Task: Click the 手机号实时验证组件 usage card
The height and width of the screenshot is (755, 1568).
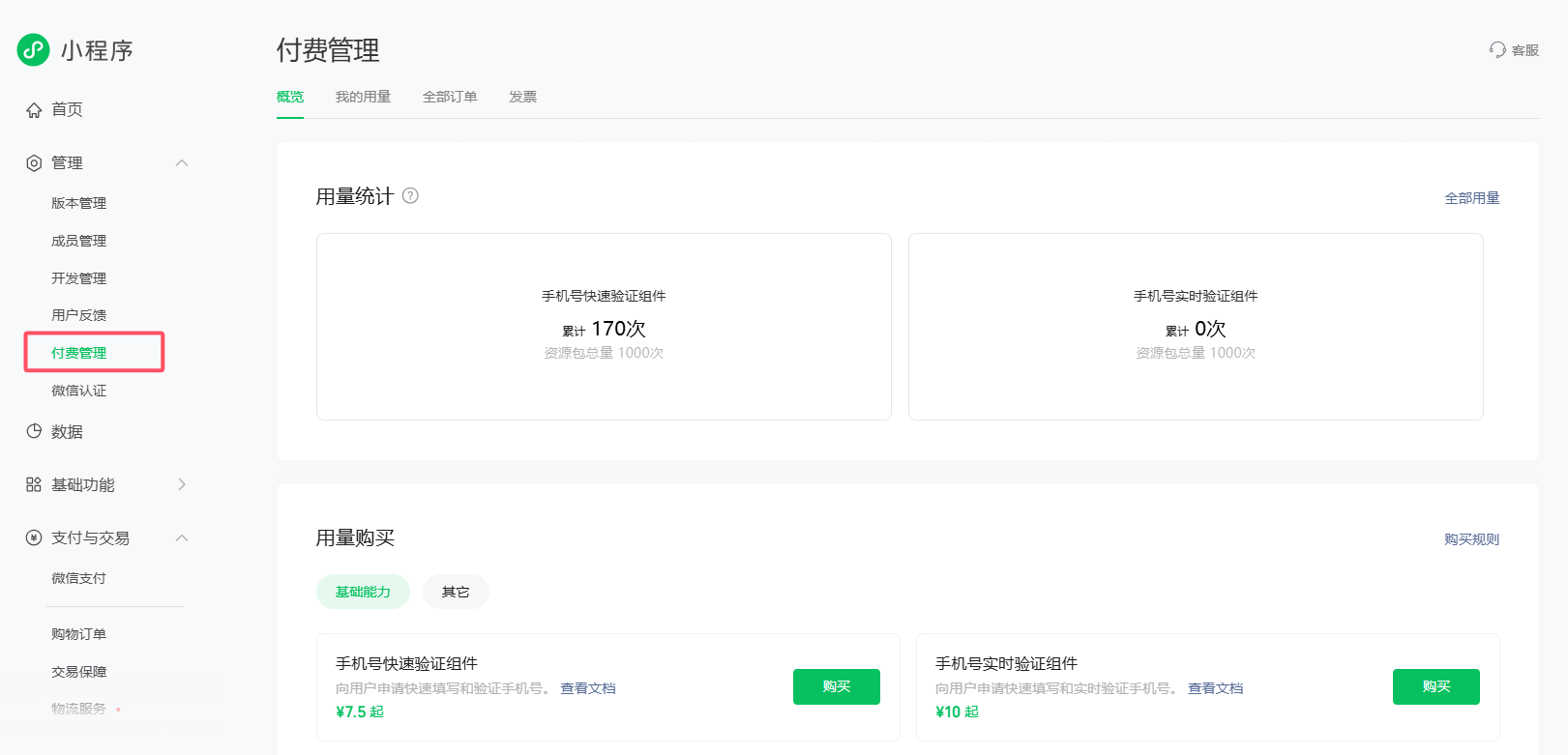Action: (x=1196, y=327)
